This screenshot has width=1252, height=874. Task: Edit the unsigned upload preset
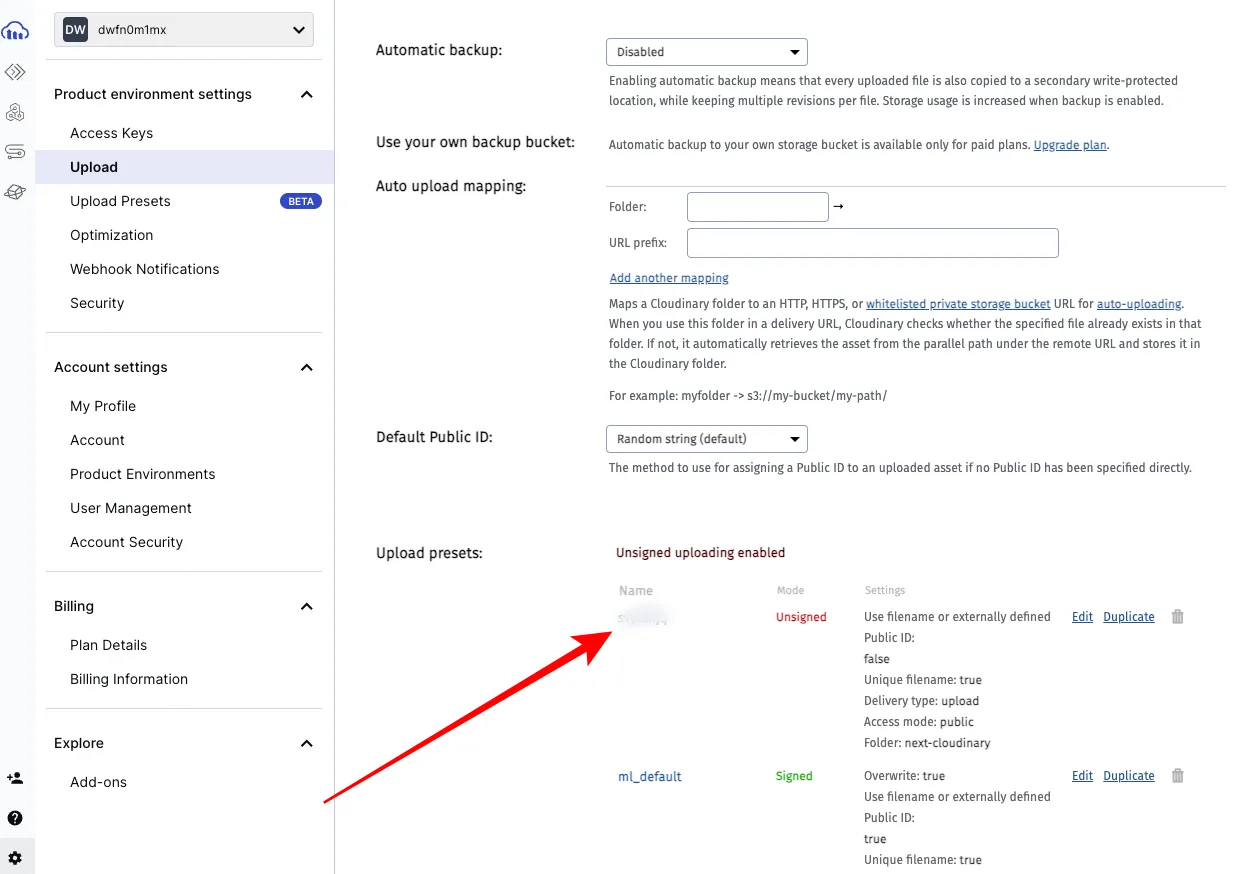[x=1082, y=617]
